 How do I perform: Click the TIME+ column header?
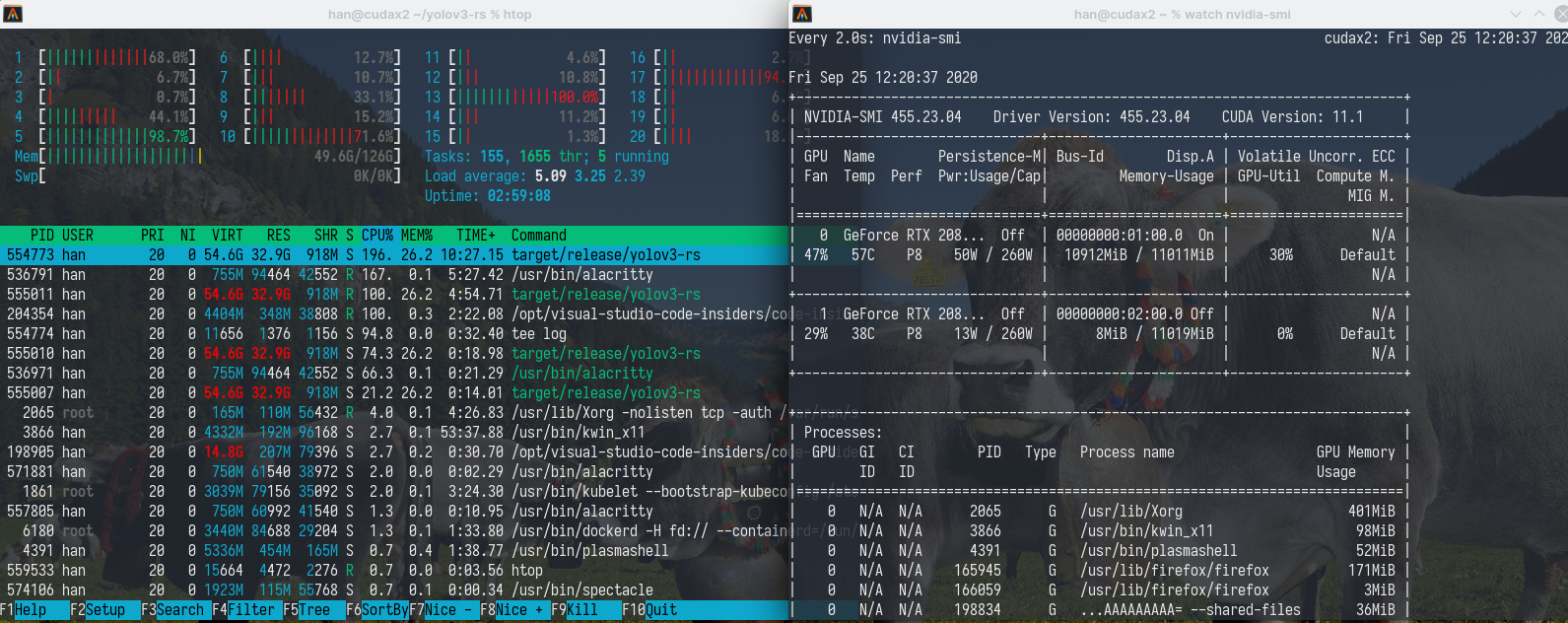pos(475,236)
